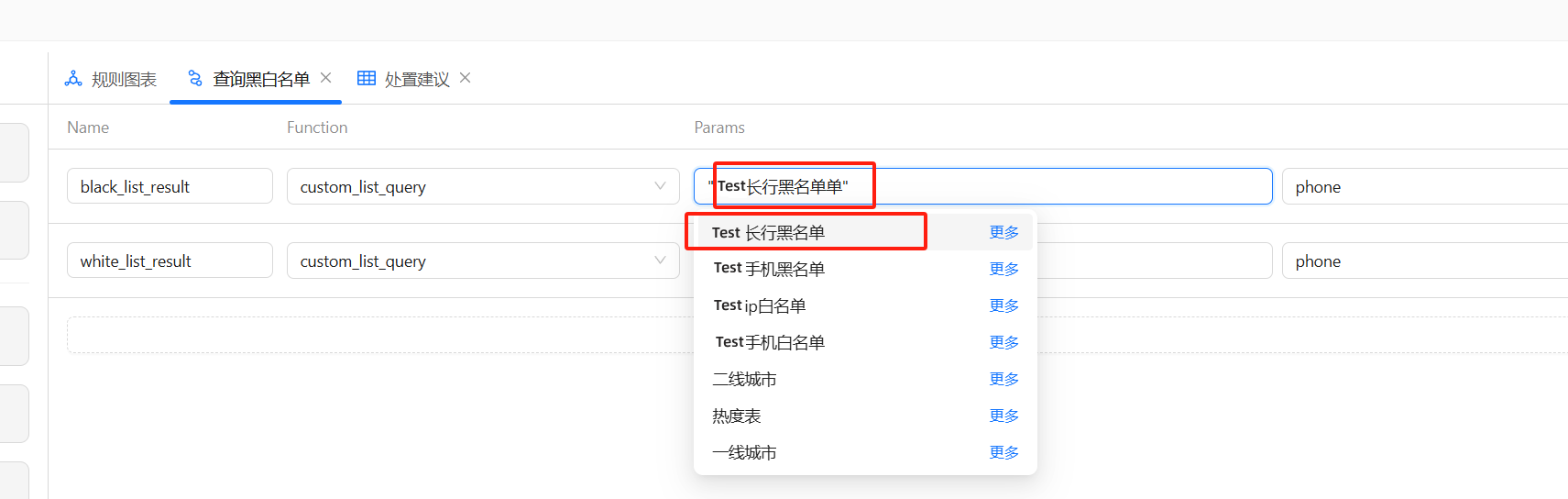
Task: Click the 规则图表 tab icon
Action: point(73,79)
